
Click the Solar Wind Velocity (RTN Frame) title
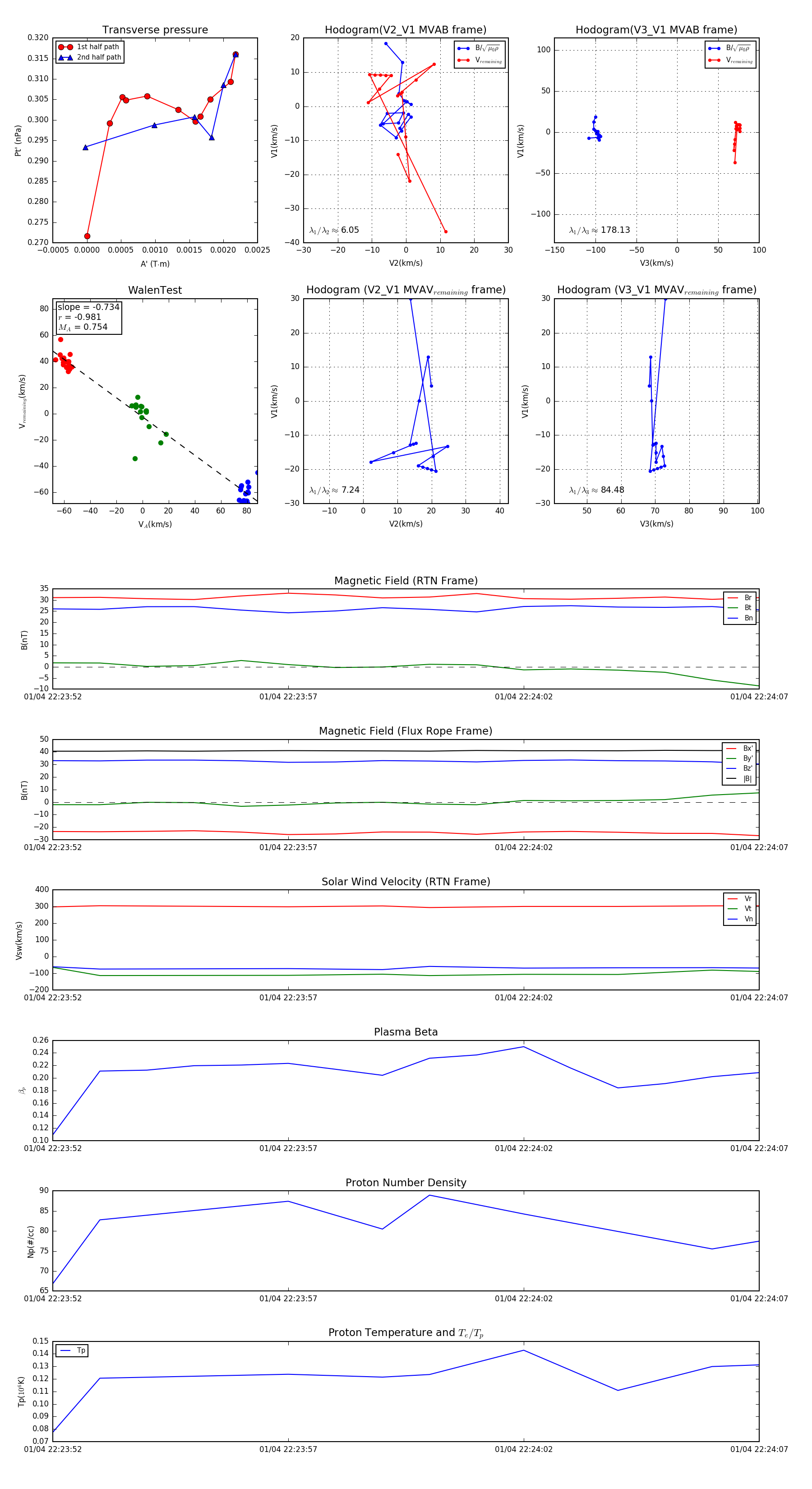click(406, 882)
